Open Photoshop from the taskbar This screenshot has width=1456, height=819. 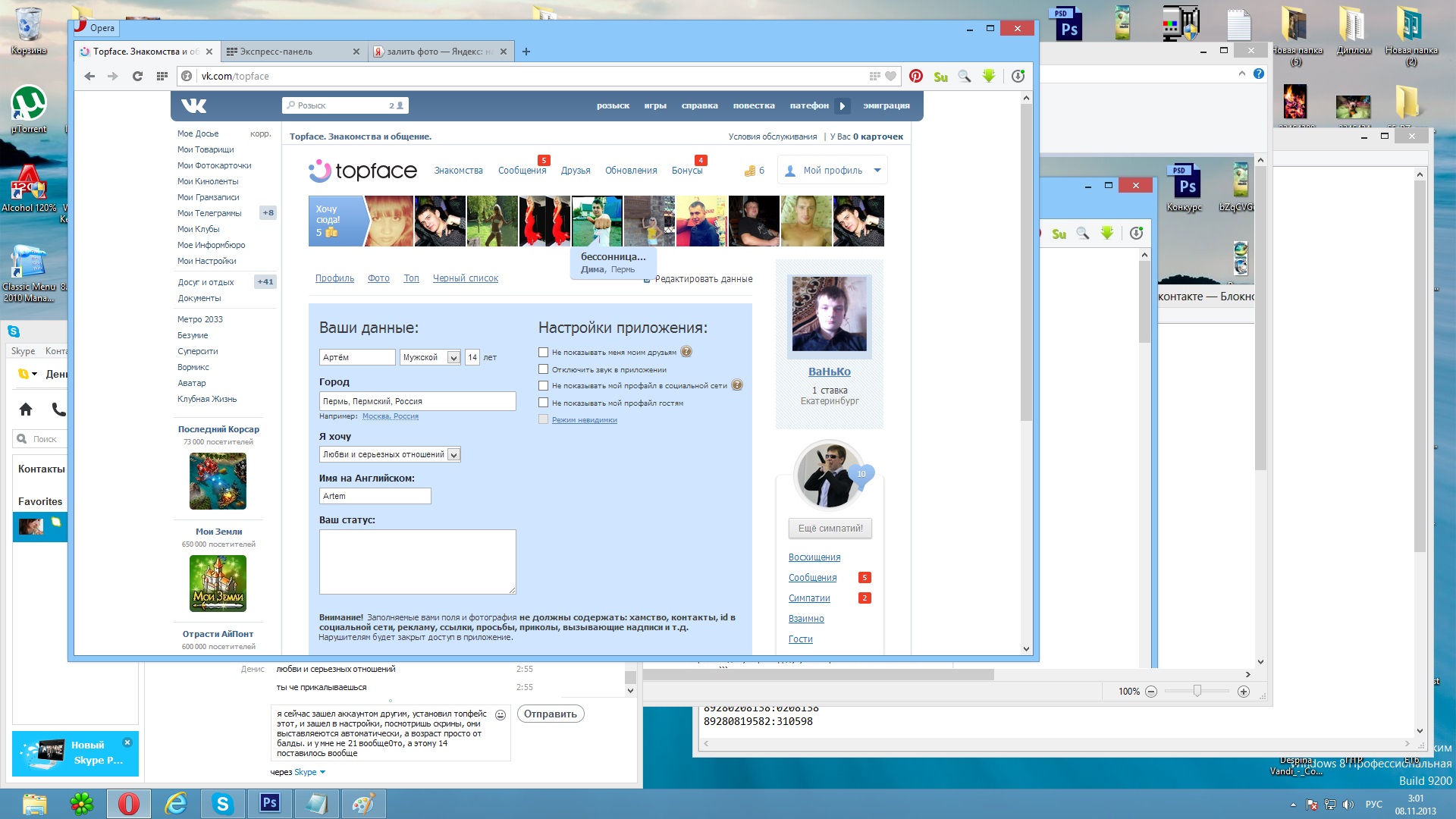pyautogui.click(x=270, y=804)
